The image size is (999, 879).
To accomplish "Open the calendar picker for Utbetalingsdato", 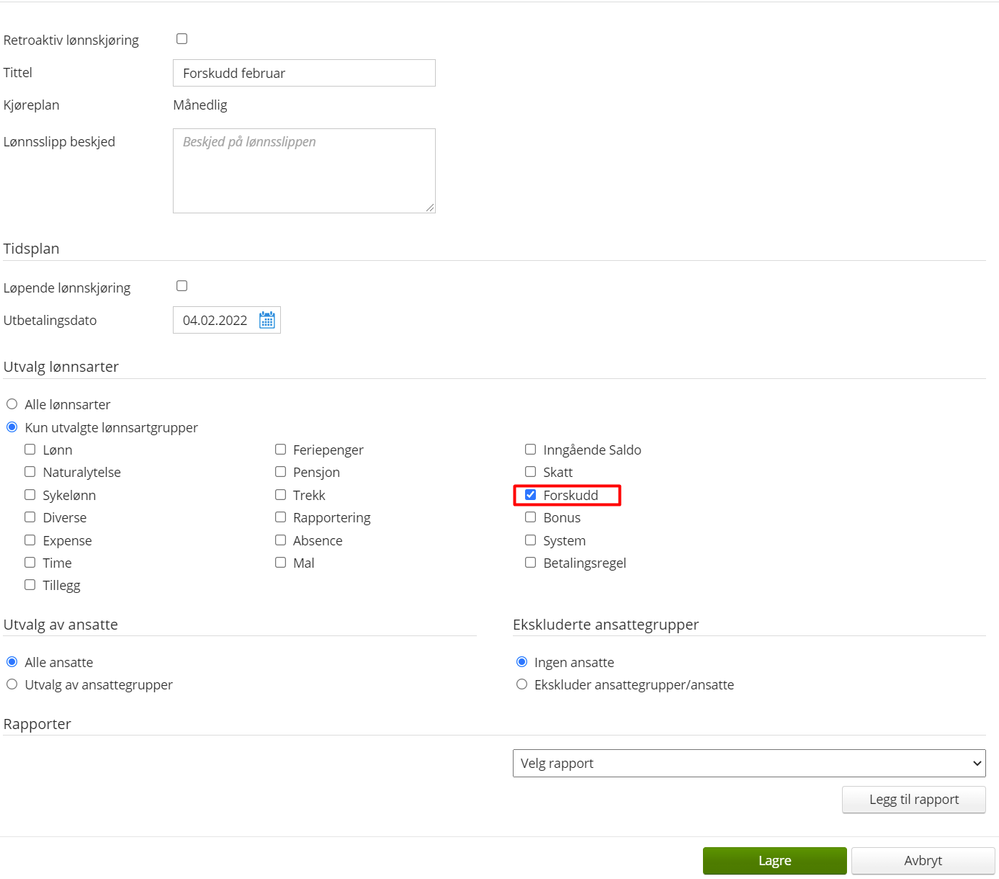I will [267, 320].
